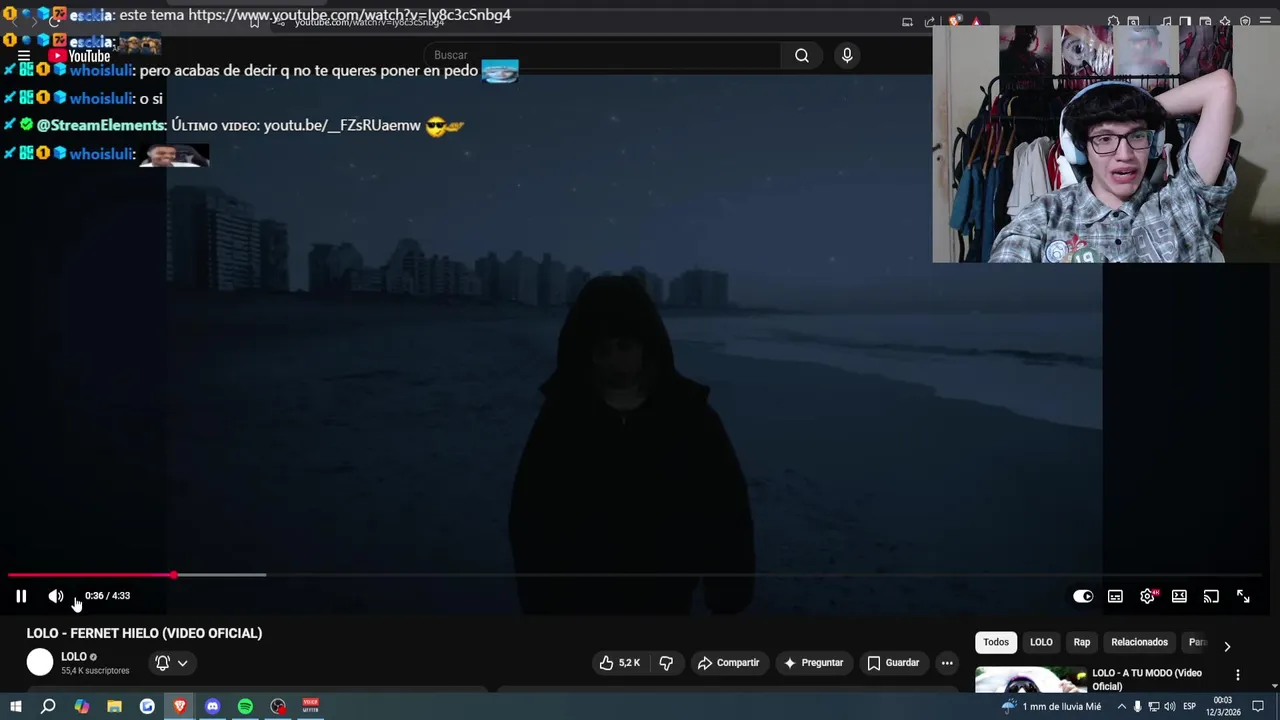Start voice search with microphone

click(x=847, y=55)
